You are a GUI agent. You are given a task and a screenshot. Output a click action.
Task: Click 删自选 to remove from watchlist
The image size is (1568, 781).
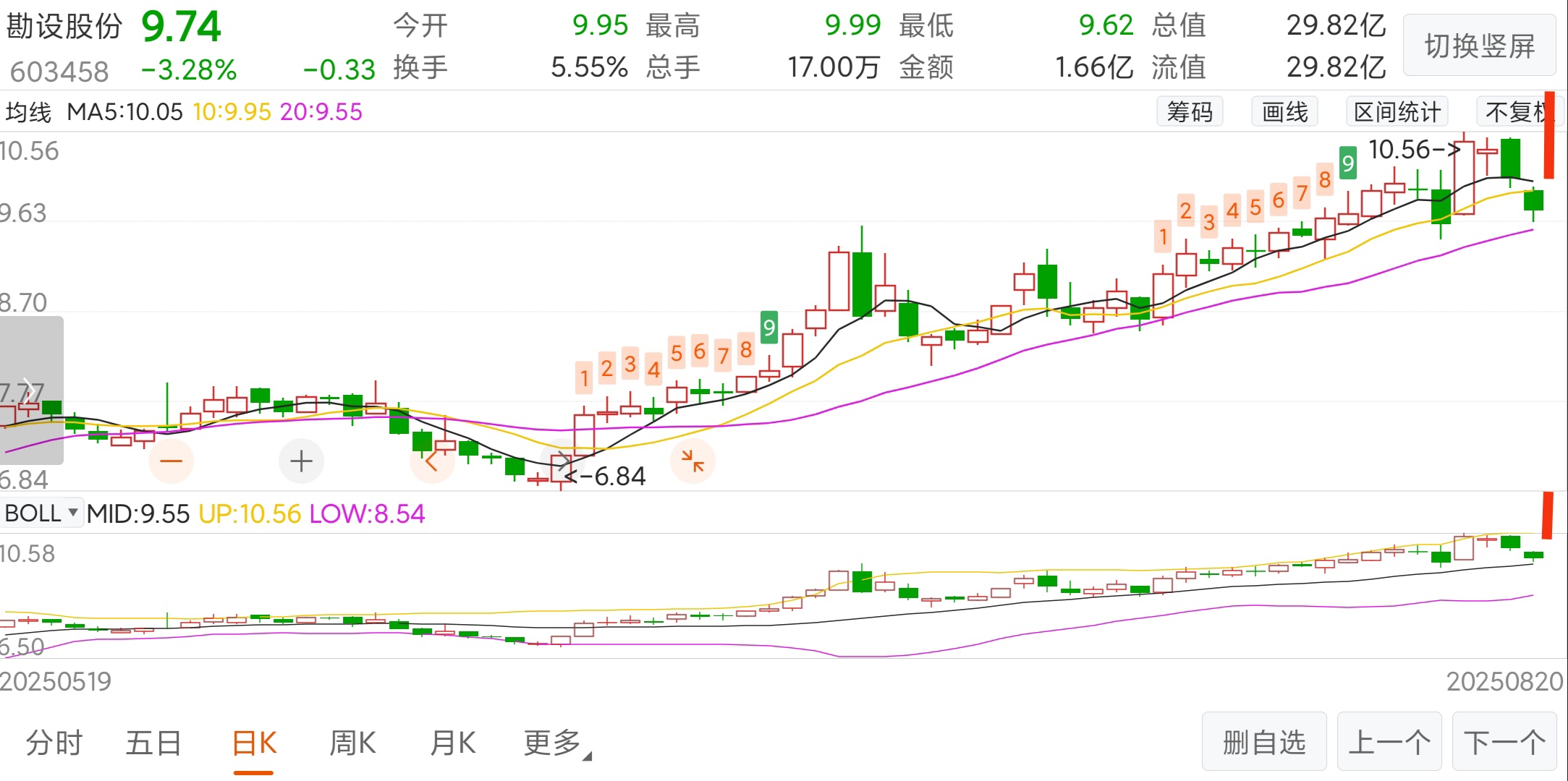[1264, 742]
